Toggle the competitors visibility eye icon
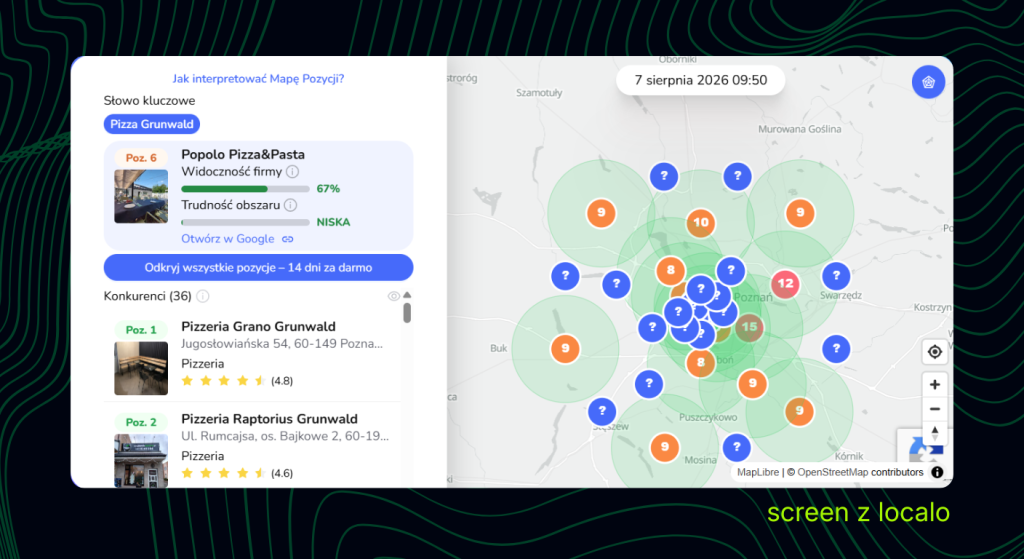Screen dimensions: 1024x559 393,296
